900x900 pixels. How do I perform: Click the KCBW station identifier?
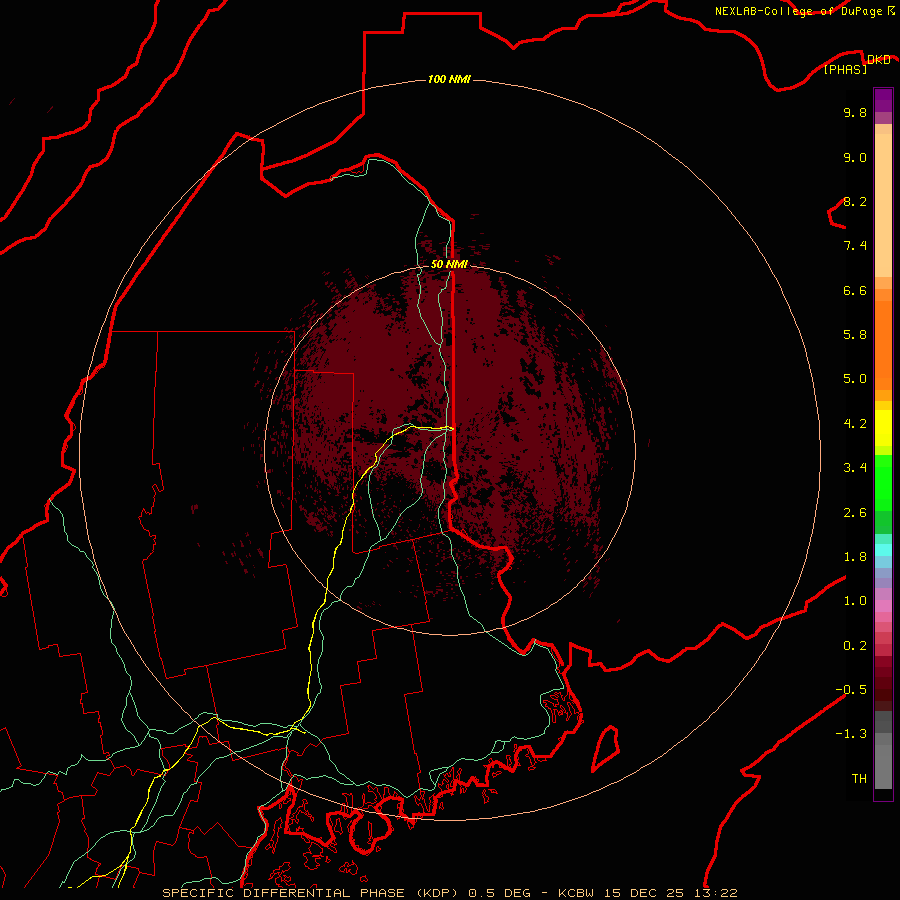pyautogui.click(x=576, y=893)
